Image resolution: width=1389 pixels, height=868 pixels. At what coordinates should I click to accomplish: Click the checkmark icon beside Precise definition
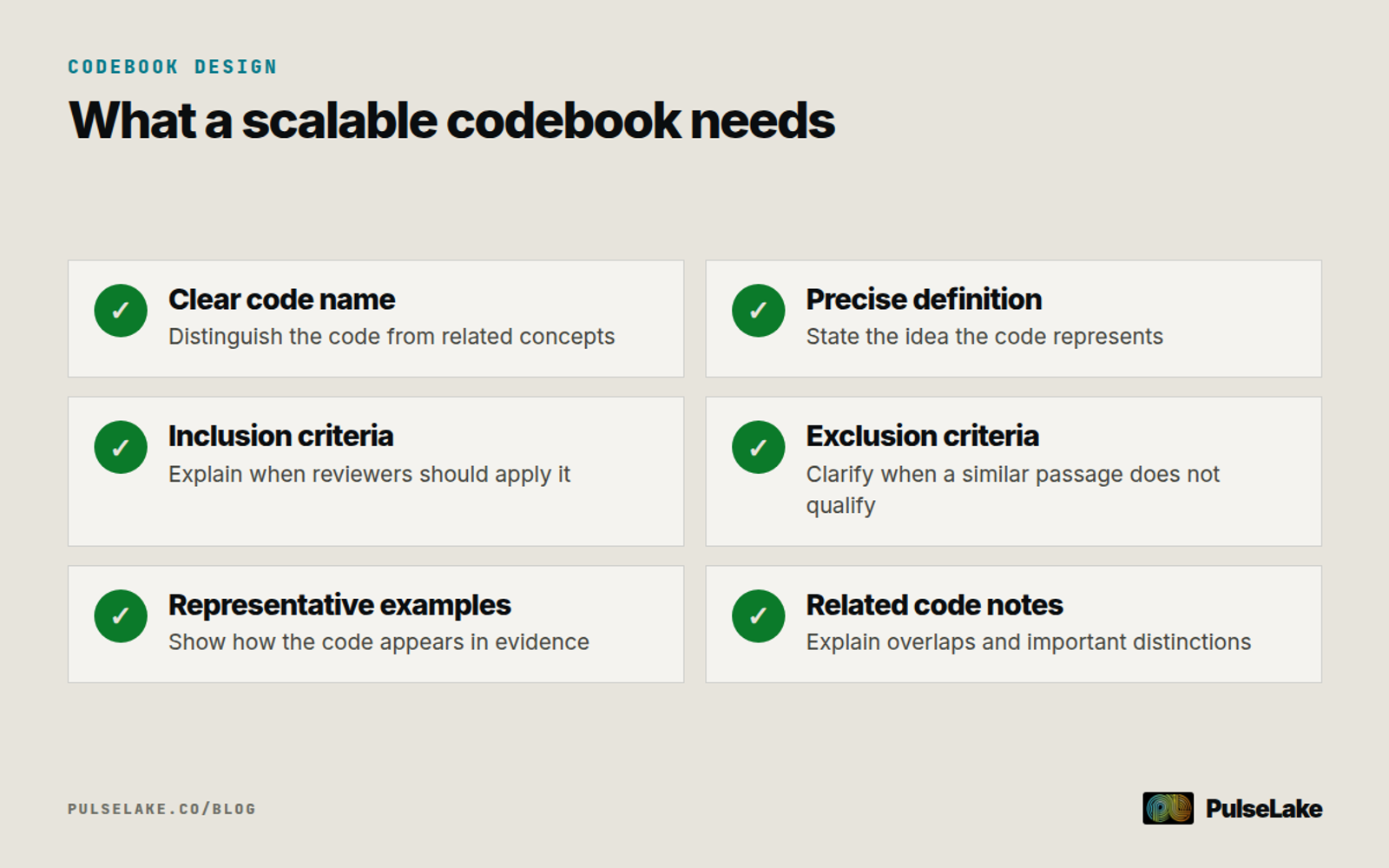click(x=758, y=311)
